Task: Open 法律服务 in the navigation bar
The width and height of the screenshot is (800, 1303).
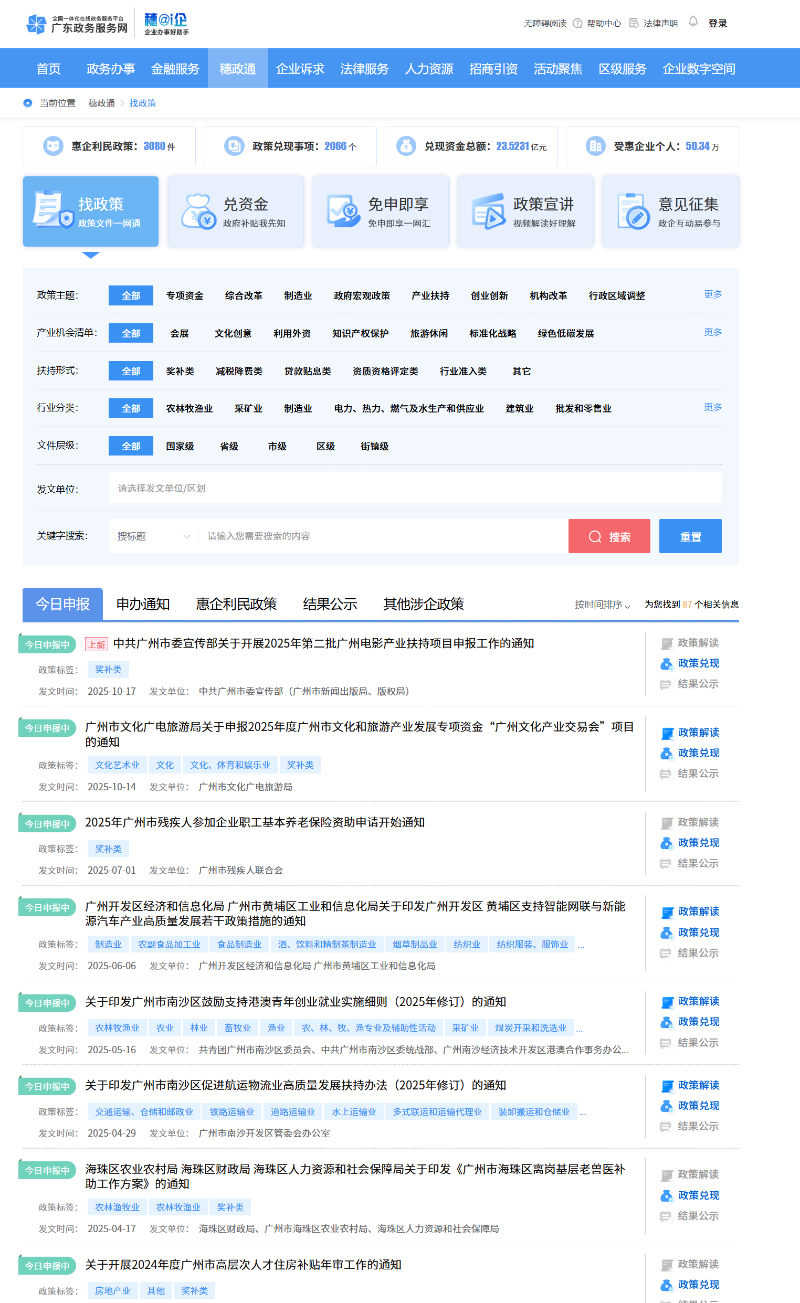Action: (364, 69)
